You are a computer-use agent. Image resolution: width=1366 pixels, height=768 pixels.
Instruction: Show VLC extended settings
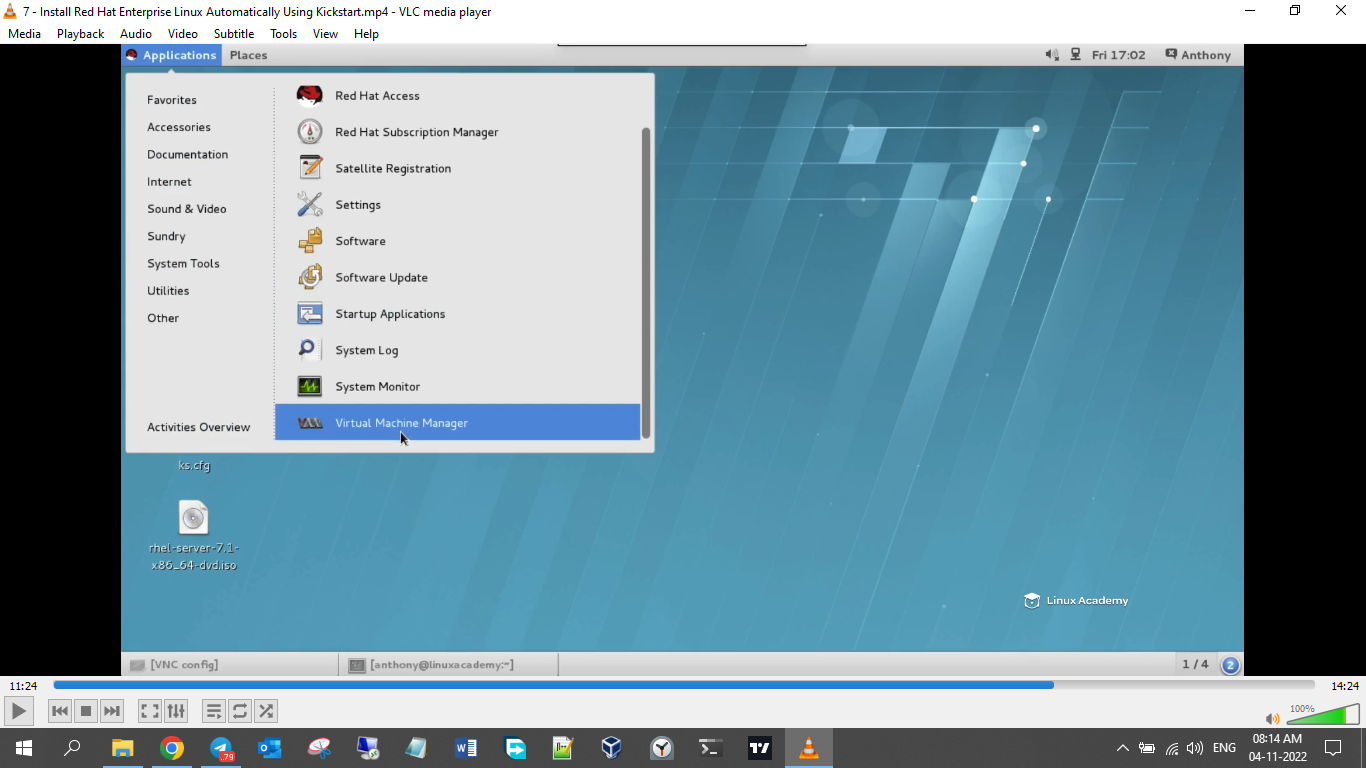tap(176, 711)
